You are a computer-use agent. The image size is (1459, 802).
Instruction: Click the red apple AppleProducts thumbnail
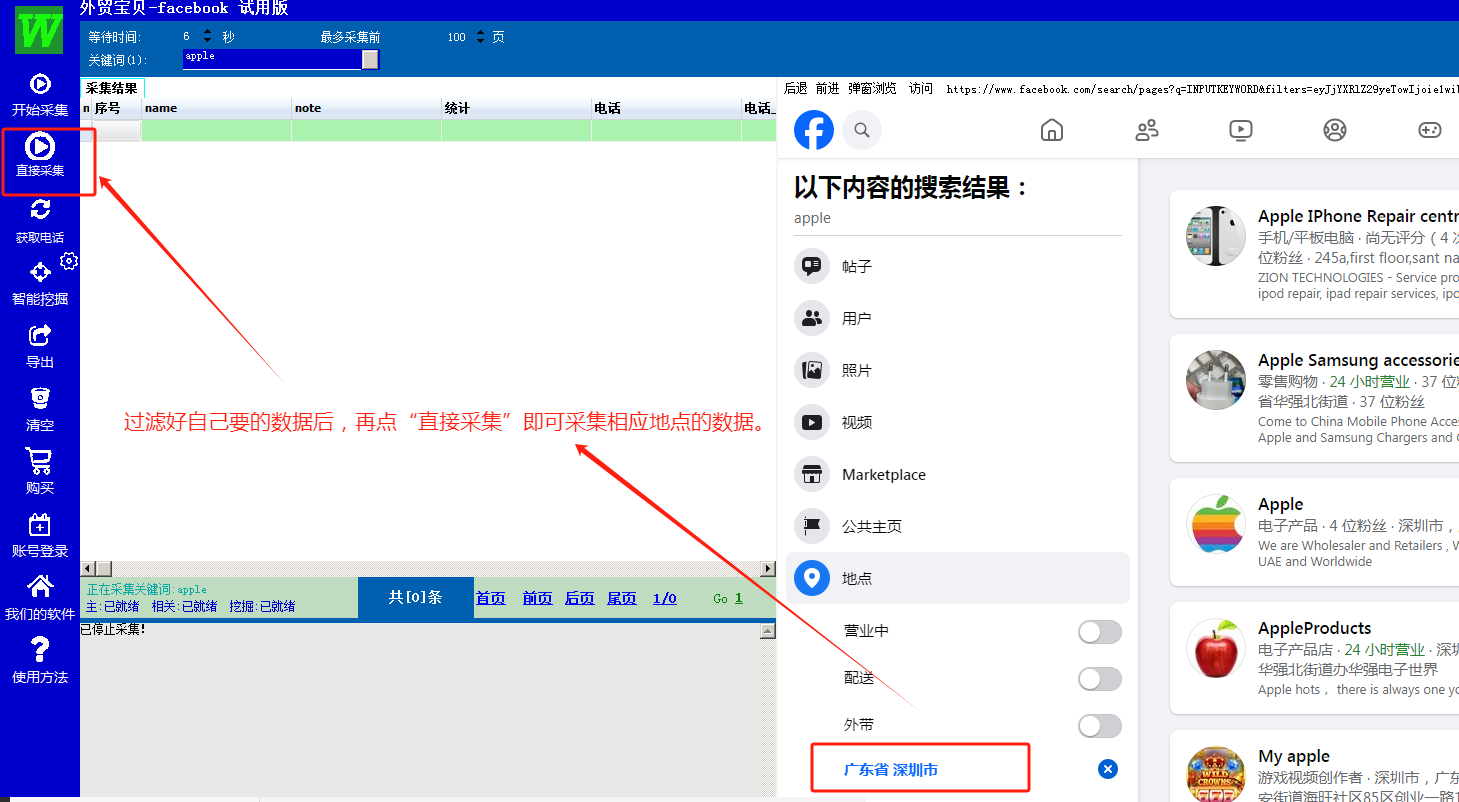[x=1216, y=648]
